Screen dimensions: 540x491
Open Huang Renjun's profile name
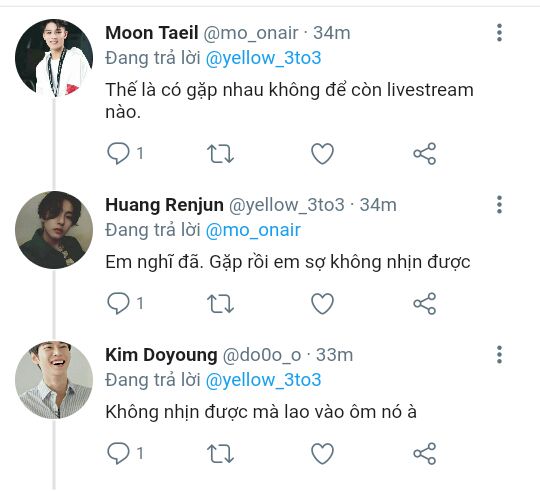(164, 205)
